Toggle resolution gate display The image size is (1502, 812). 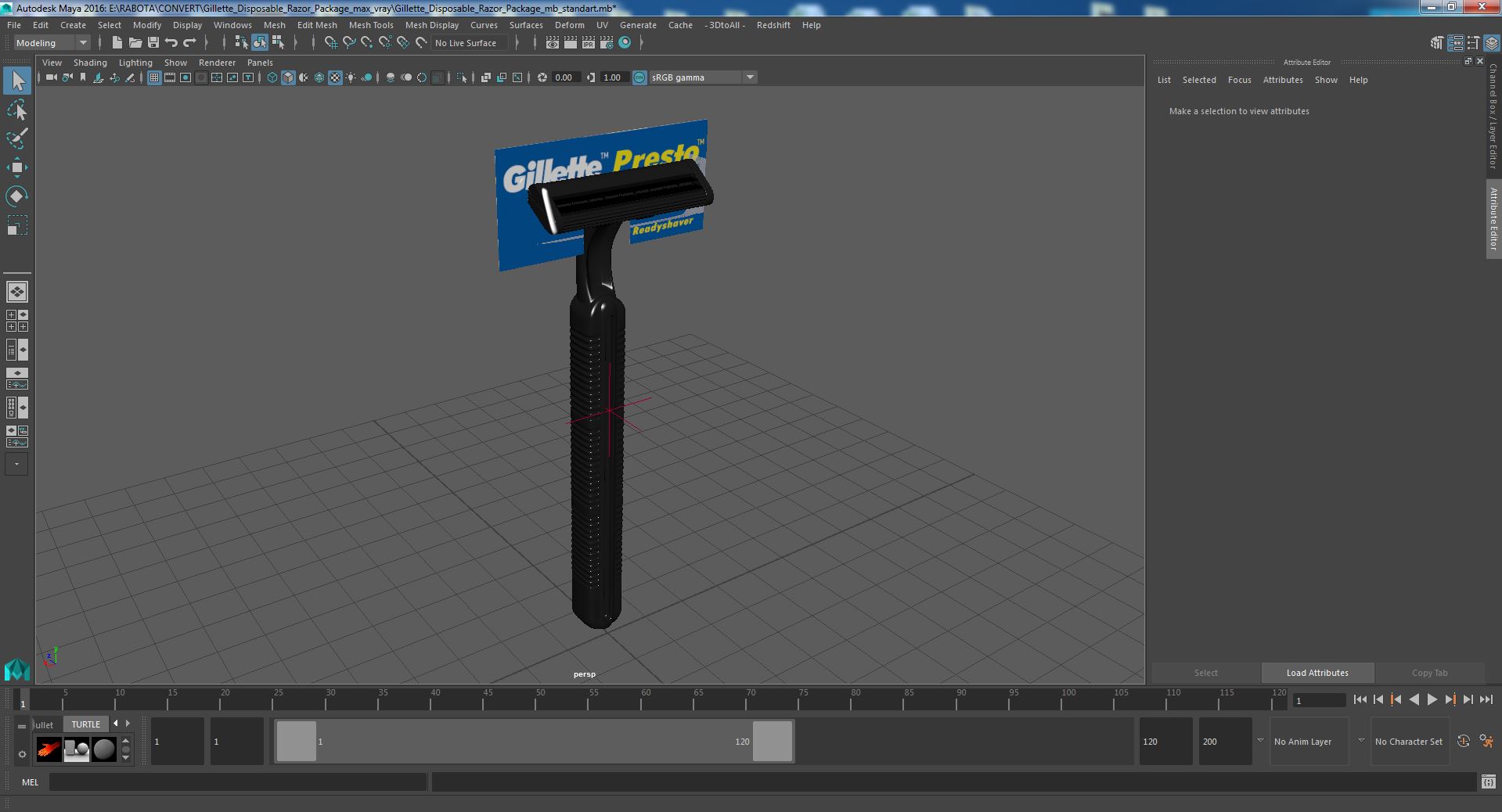[x=185, y=77]
